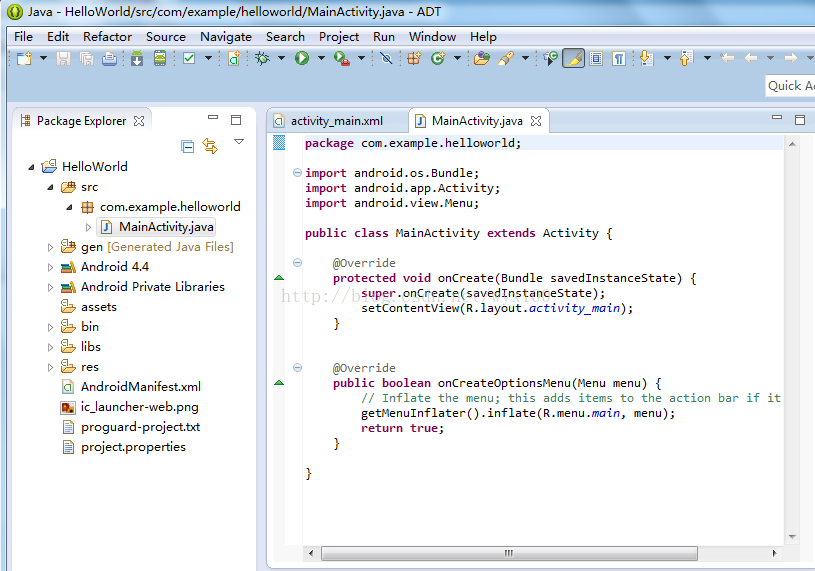Click the Quick Access search field
Viewport: 815px width, 571px height.
790,86
